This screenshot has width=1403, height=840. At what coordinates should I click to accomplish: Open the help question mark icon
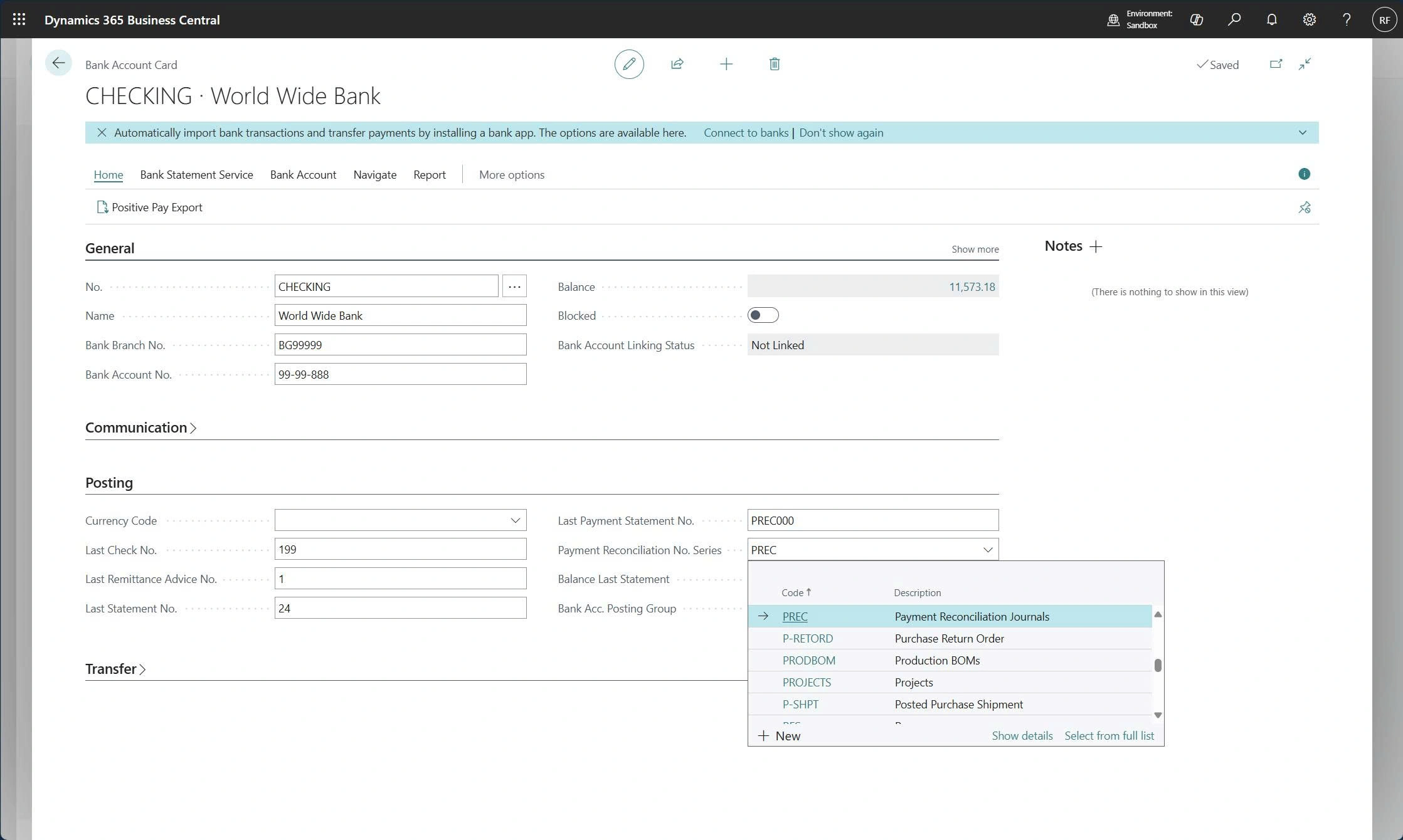[x=1347, y=19]
